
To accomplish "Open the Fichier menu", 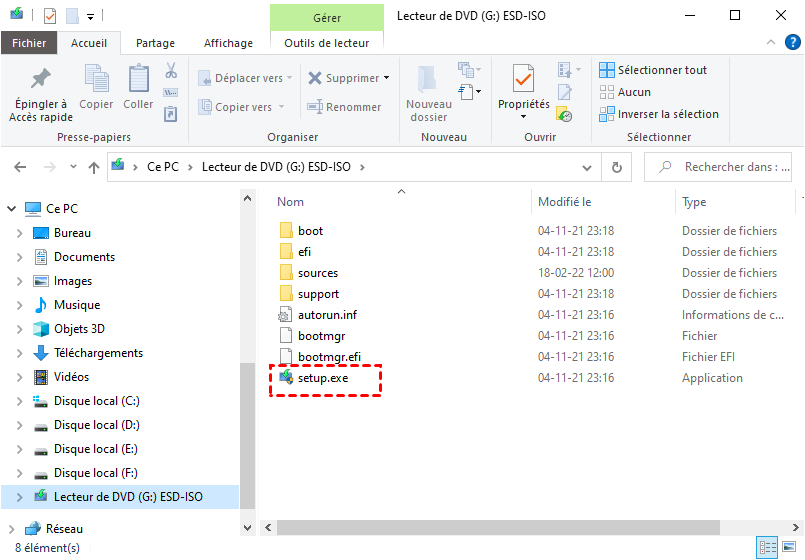I will click(29, 43).
